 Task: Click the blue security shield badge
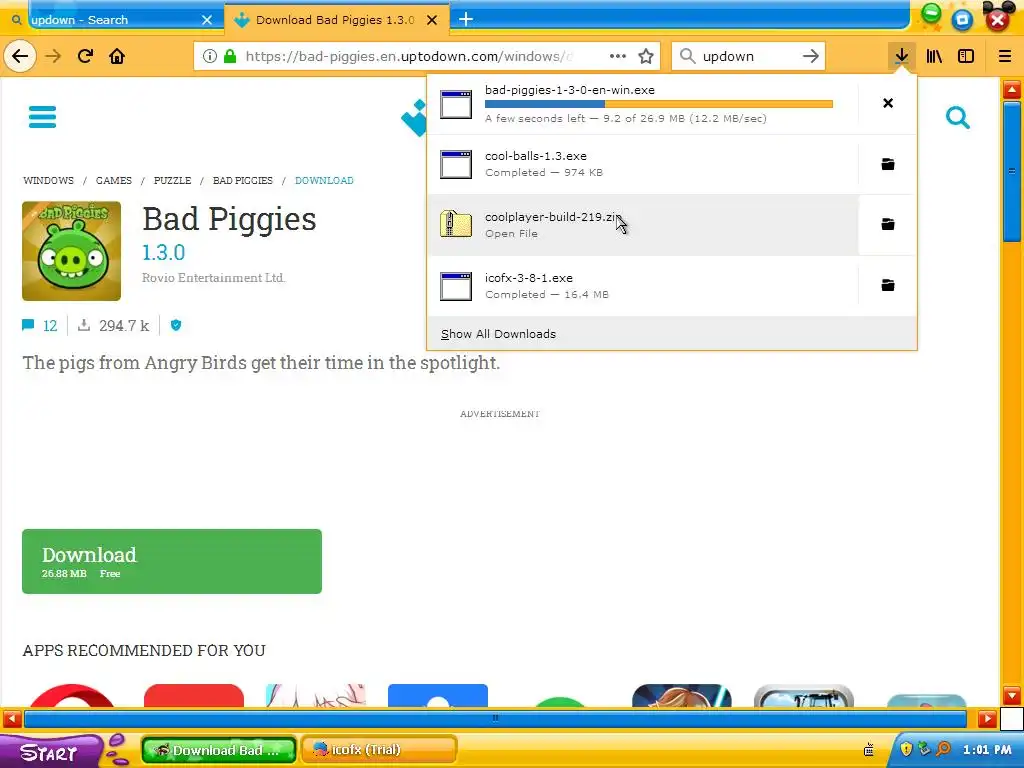coord(176,325)
